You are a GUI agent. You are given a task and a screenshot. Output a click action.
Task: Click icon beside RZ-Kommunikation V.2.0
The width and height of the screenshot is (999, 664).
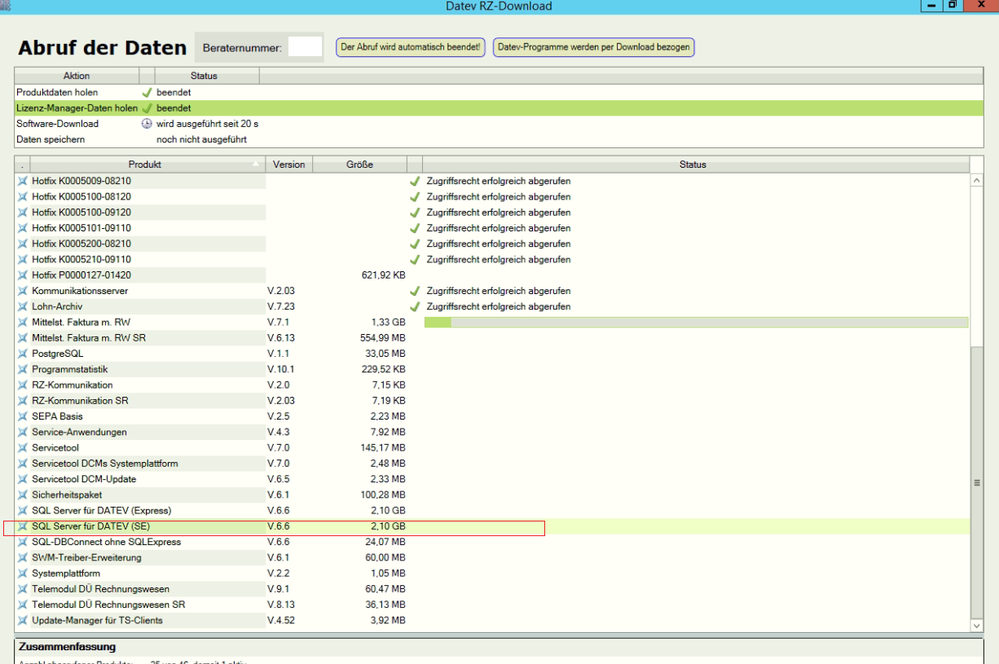point(22,385)
